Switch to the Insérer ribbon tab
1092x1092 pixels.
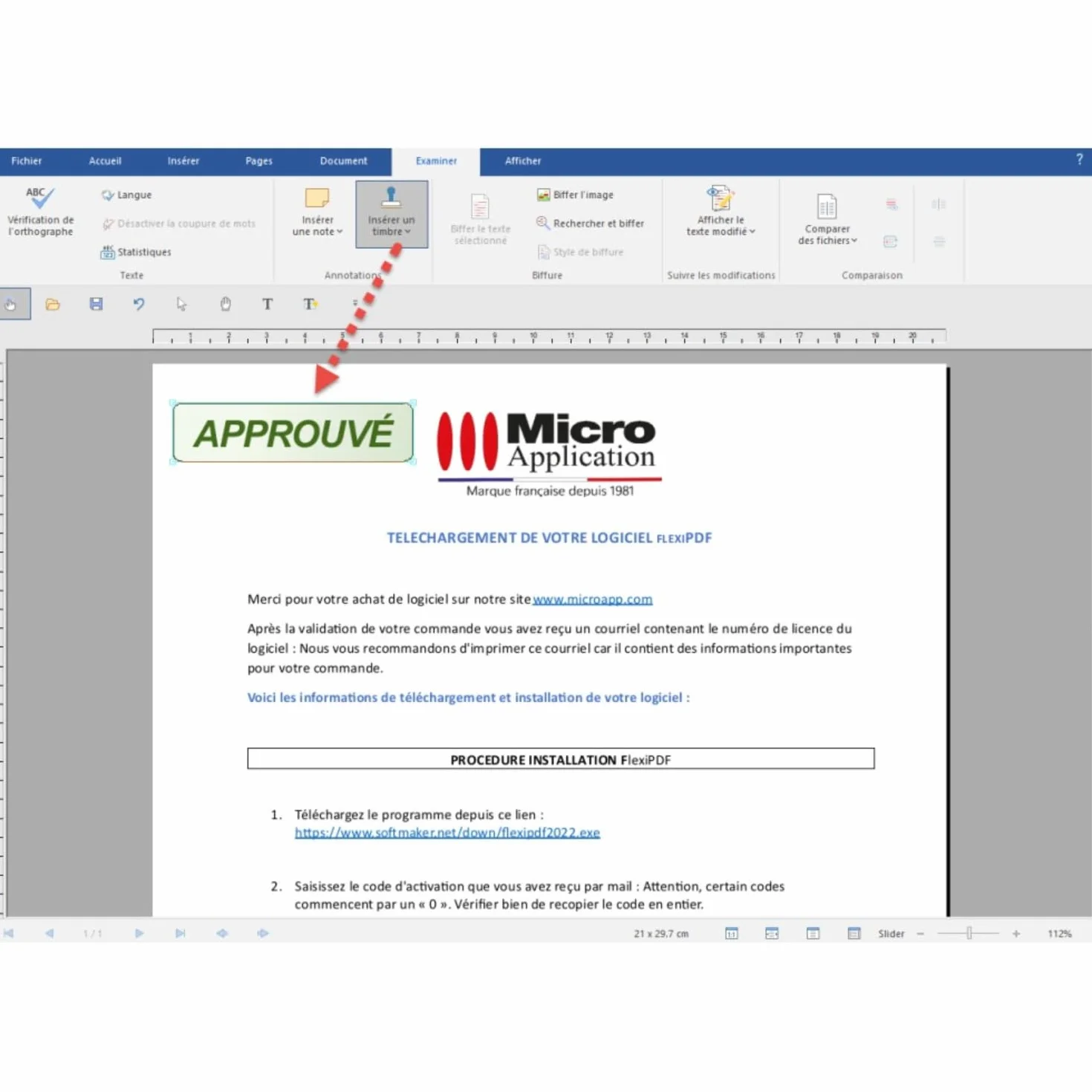(x=183, y=161)
